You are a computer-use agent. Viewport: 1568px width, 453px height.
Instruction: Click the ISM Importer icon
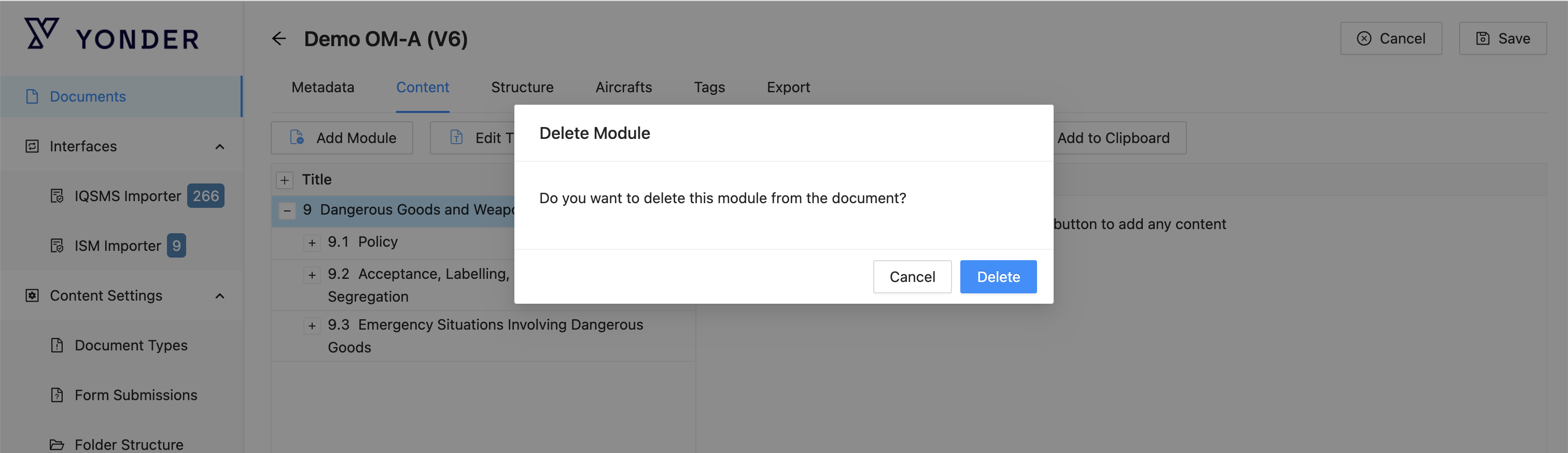click(x=57, y=246)
